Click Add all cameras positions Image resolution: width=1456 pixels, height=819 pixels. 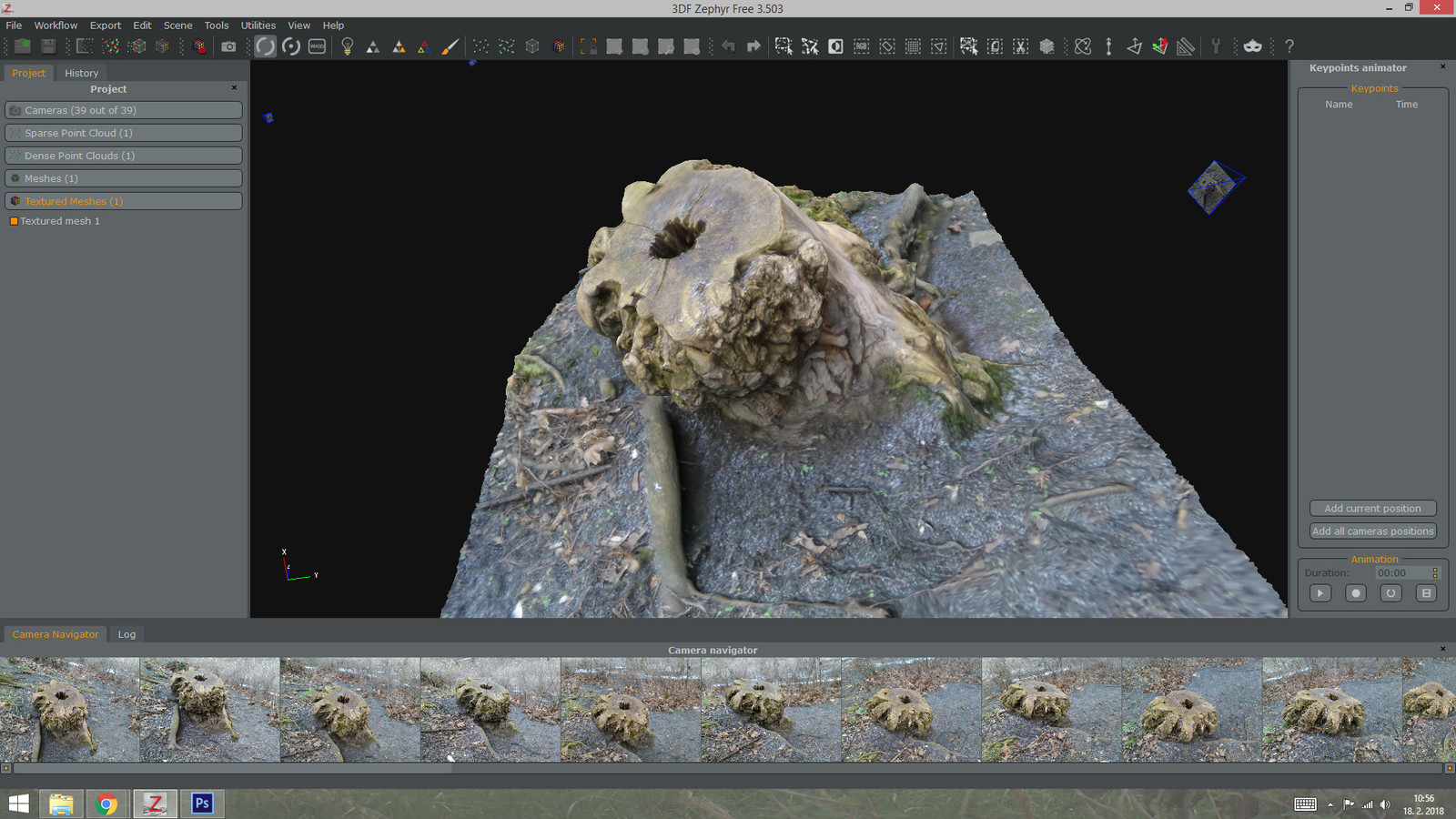1372,531
